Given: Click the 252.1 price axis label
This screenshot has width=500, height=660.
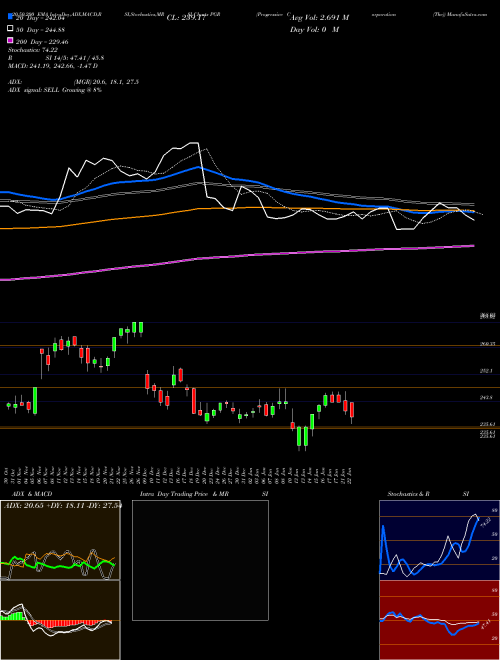Looking at the screenshot, I should tap(486, 371).
